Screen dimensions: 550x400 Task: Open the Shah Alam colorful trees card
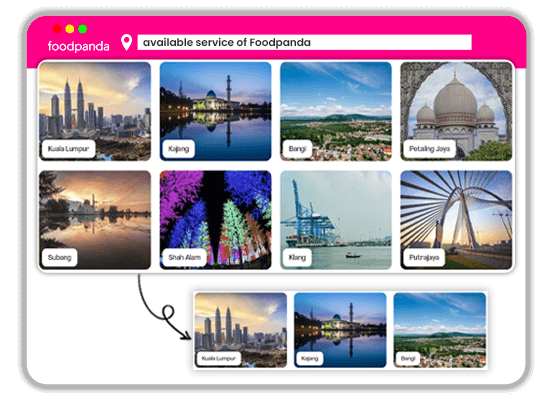[215, 220]
